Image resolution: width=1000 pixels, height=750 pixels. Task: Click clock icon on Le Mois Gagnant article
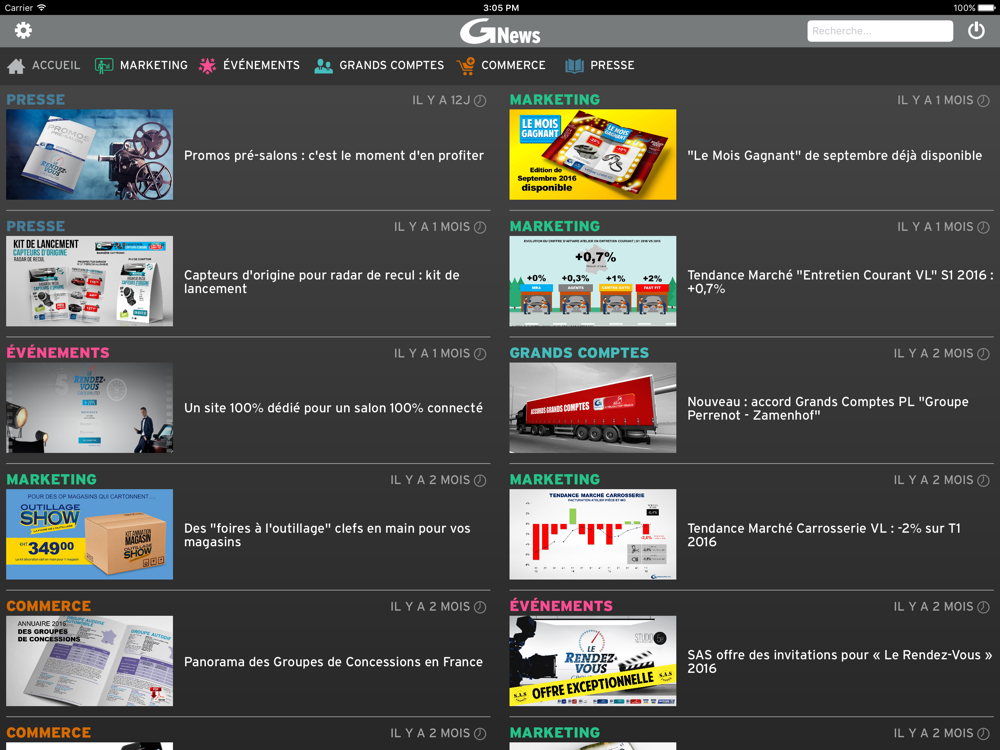[x=983, y=101]
